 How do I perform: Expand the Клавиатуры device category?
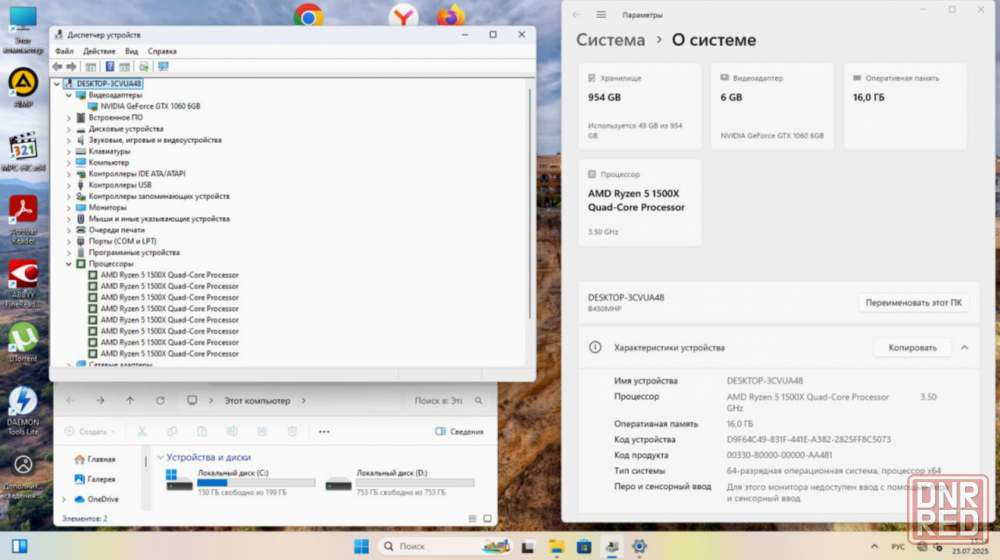69,151
